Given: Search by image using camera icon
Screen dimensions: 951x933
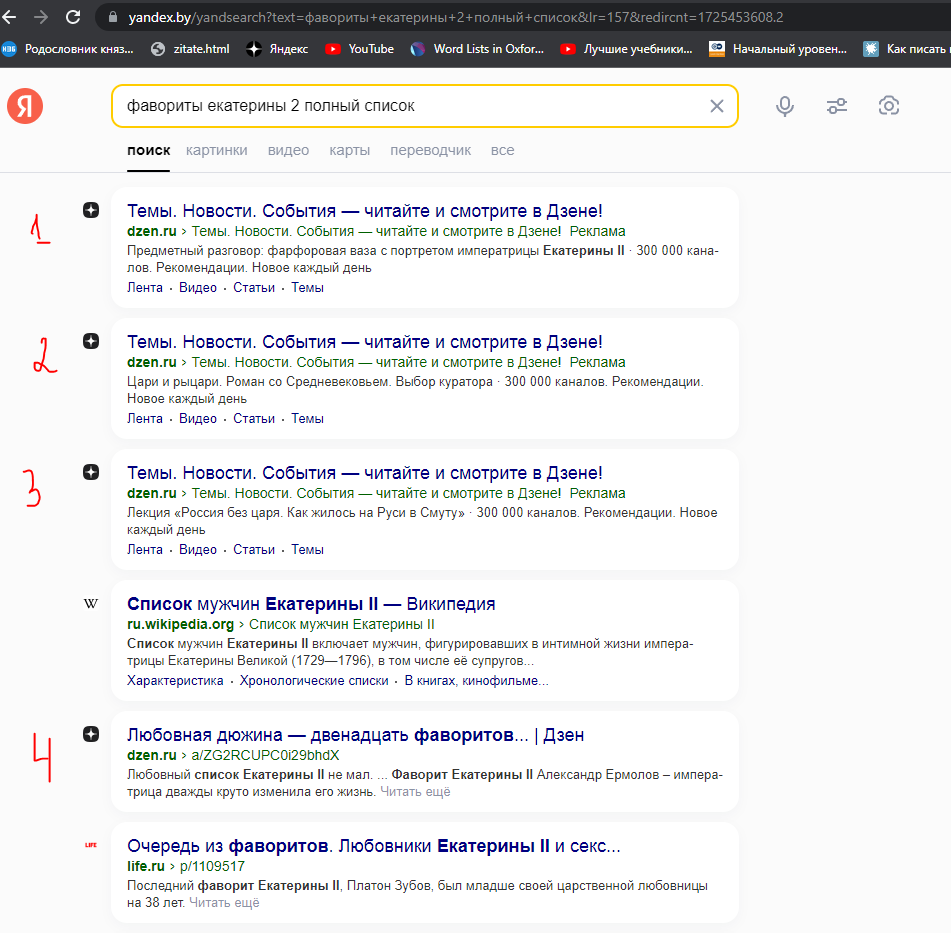Looking at the screenshot, I should click(888, 106).
